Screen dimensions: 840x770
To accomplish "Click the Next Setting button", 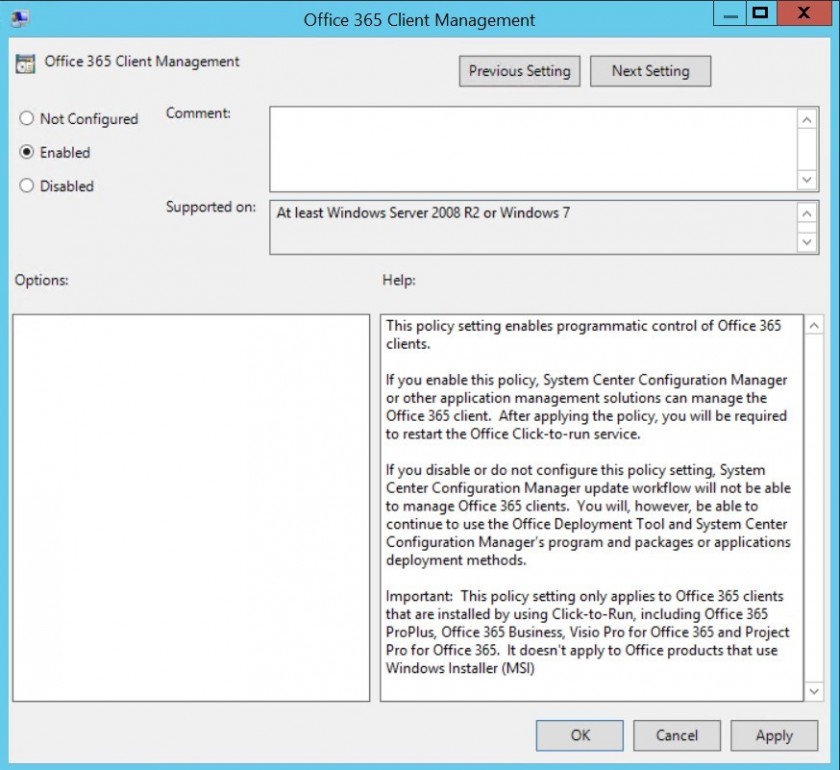I will point(650,71).
